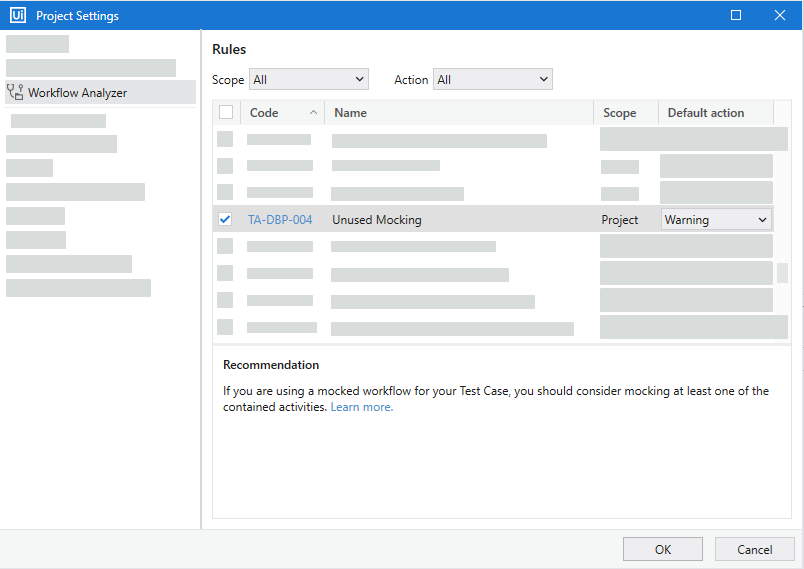Close the Project Settings dialog
The height and width of the screenshot is (569, 804).
click(x=780, y=15)
